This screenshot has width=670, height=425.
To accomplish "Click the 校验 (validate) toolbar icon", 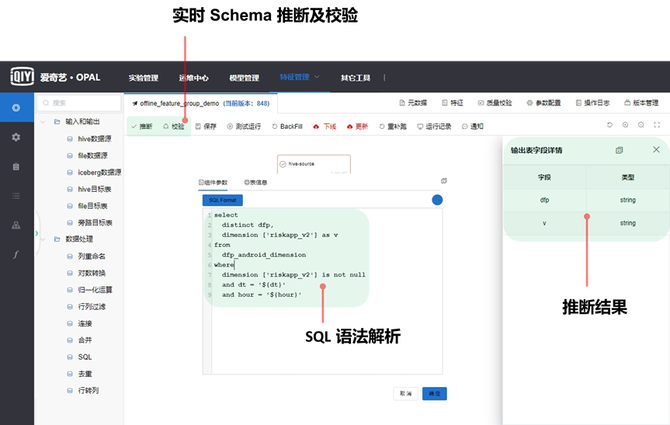I will tap(173, 127).
